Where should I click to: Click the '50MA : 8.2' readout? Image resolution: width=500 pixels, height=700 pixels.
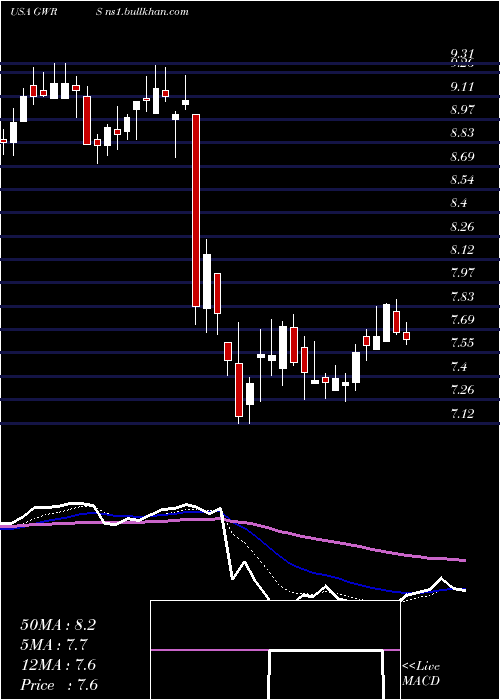click(58, 625)
